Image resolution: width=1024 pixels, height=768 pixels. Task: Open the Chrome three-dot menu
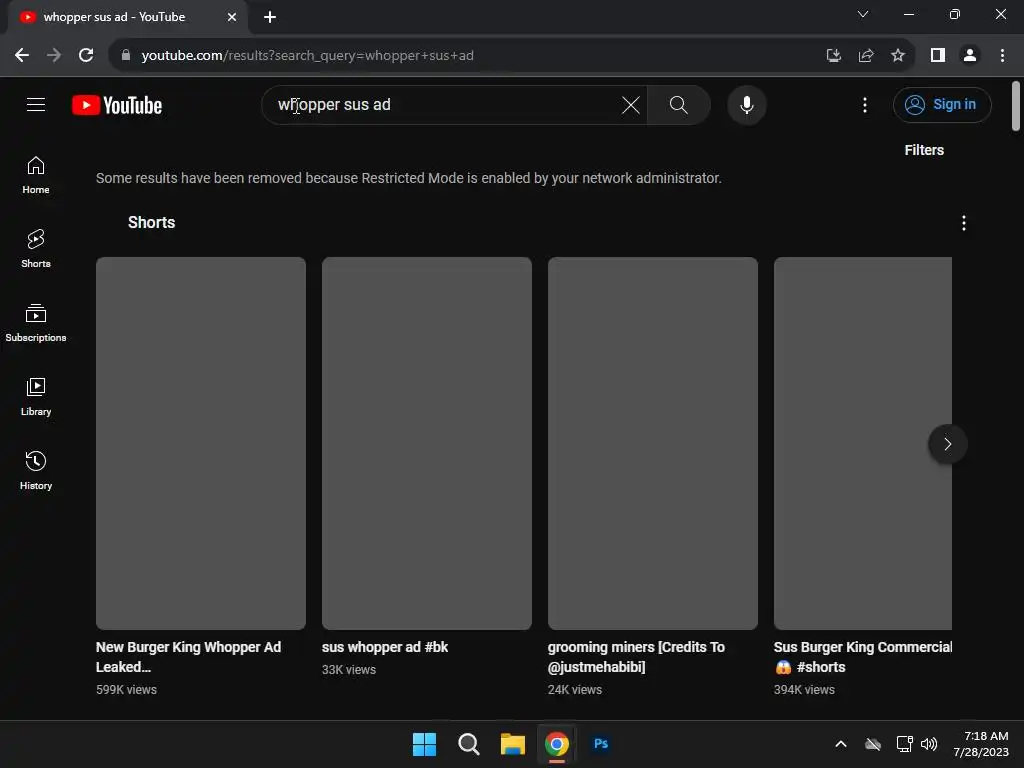(x=1002, y=56)
